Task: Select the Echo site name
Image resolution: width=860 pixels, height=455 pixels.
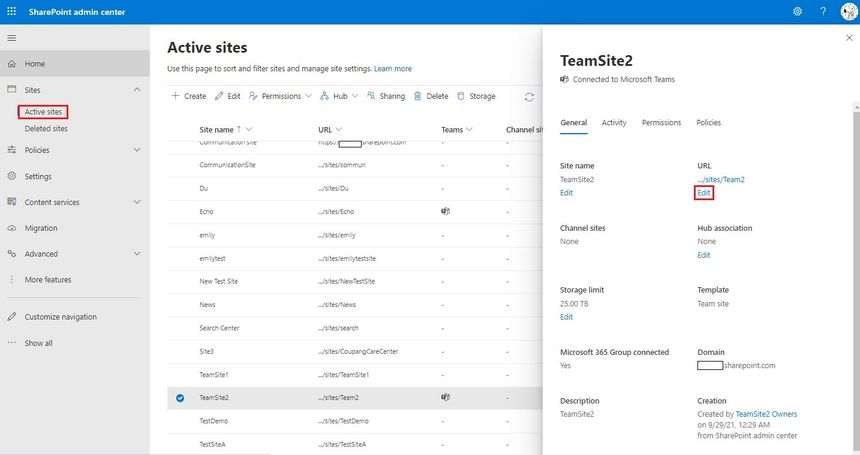Action: pyautogui.click(x=206, y=212)
